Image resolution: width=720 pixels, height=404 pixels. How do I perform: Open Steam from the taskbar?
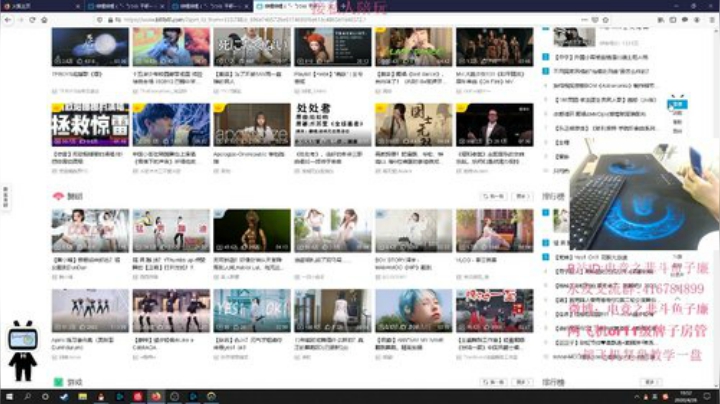64,396
